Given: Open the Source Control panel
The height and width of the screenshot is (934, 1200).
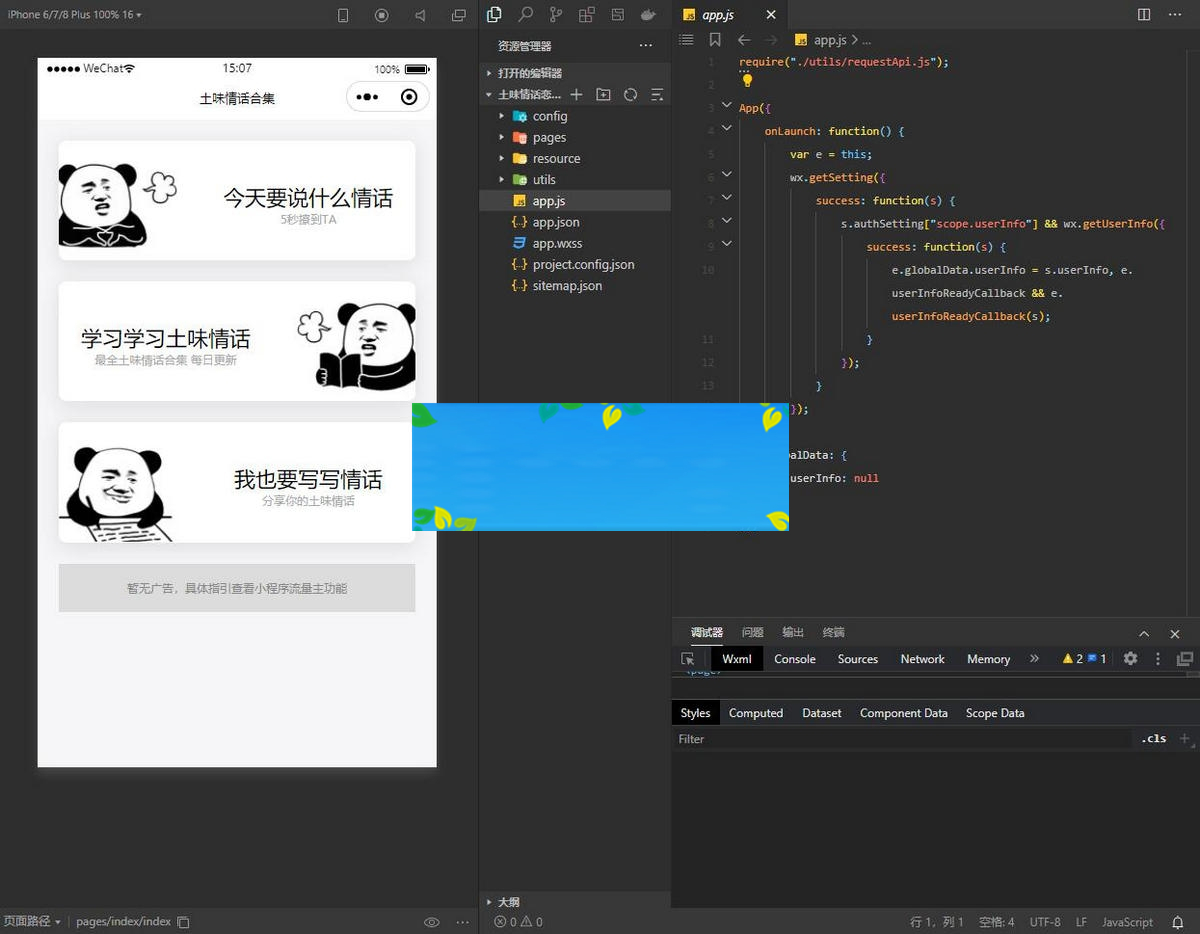Looking at the screenshot, I should pyautogui.click(x=556, y=15).
